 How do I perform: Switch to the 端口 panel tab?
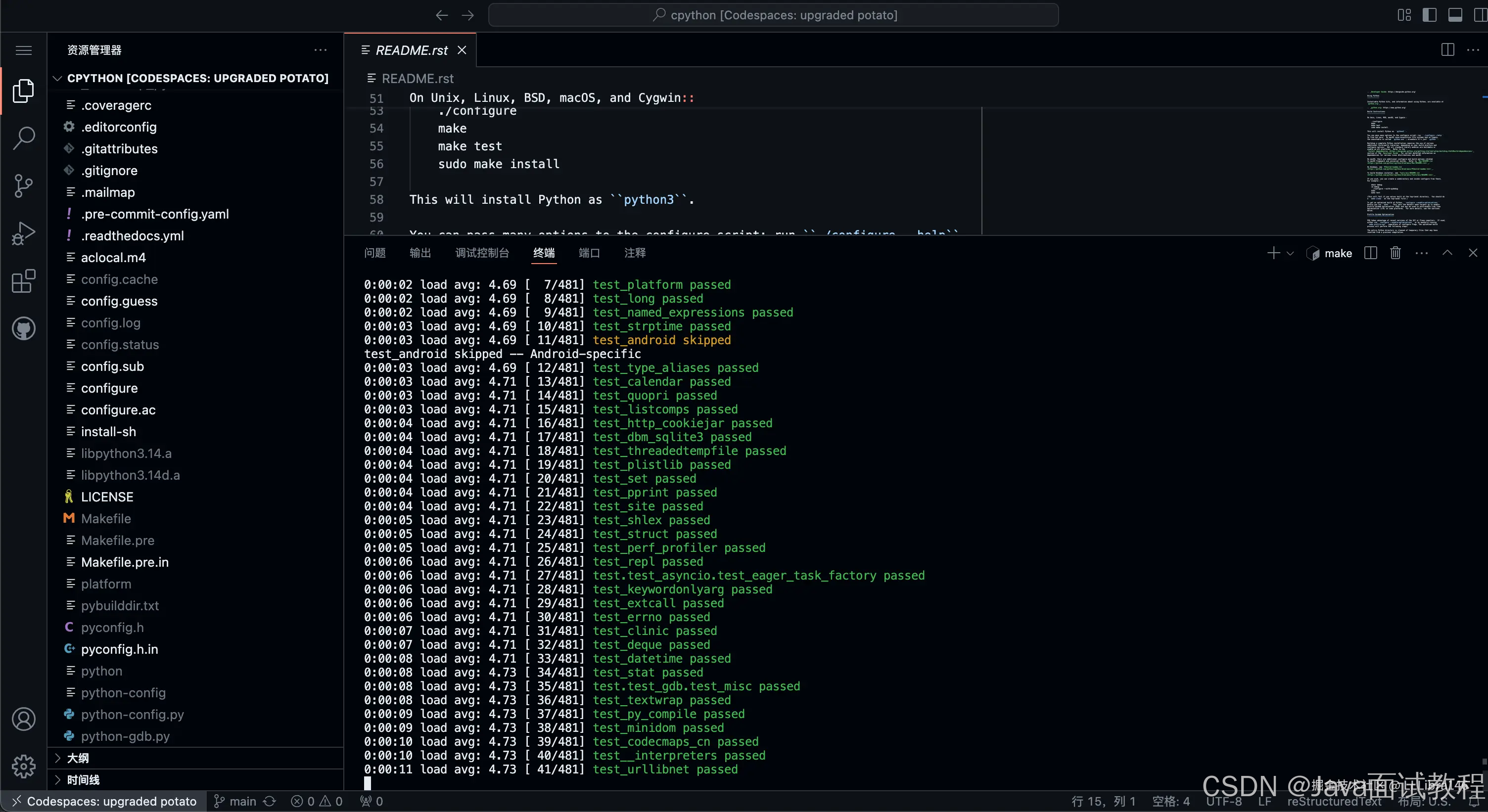tap(589, 253)
